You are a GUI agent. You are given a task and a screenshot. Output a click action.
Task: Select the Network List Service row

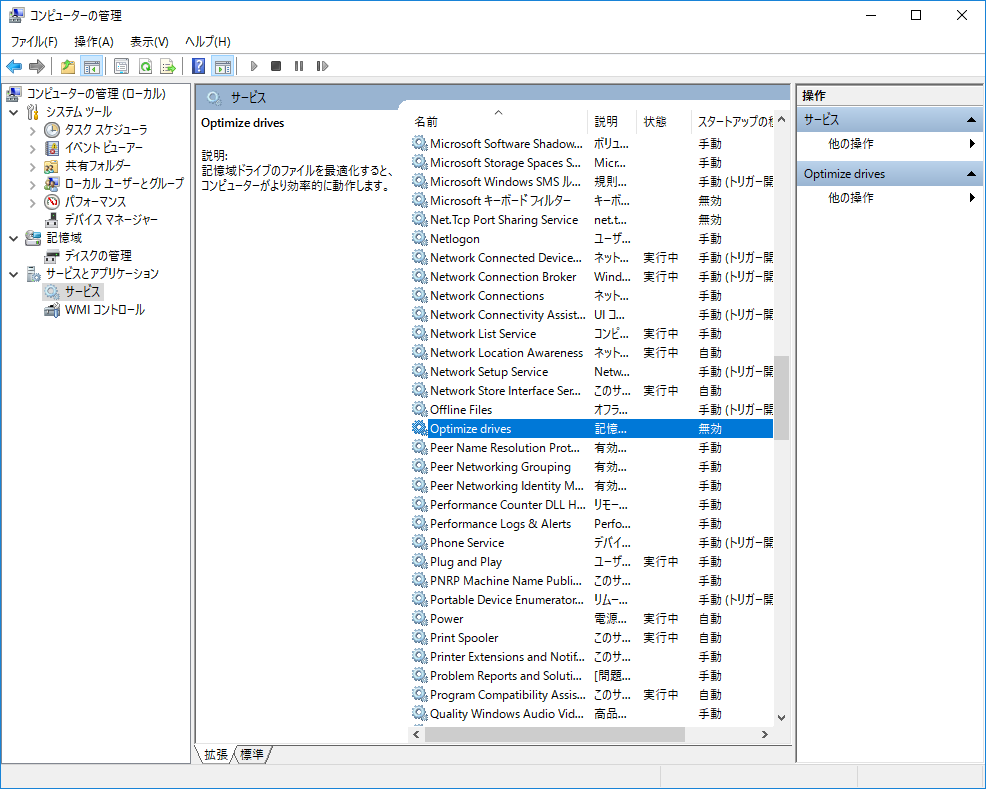[592, 334]
